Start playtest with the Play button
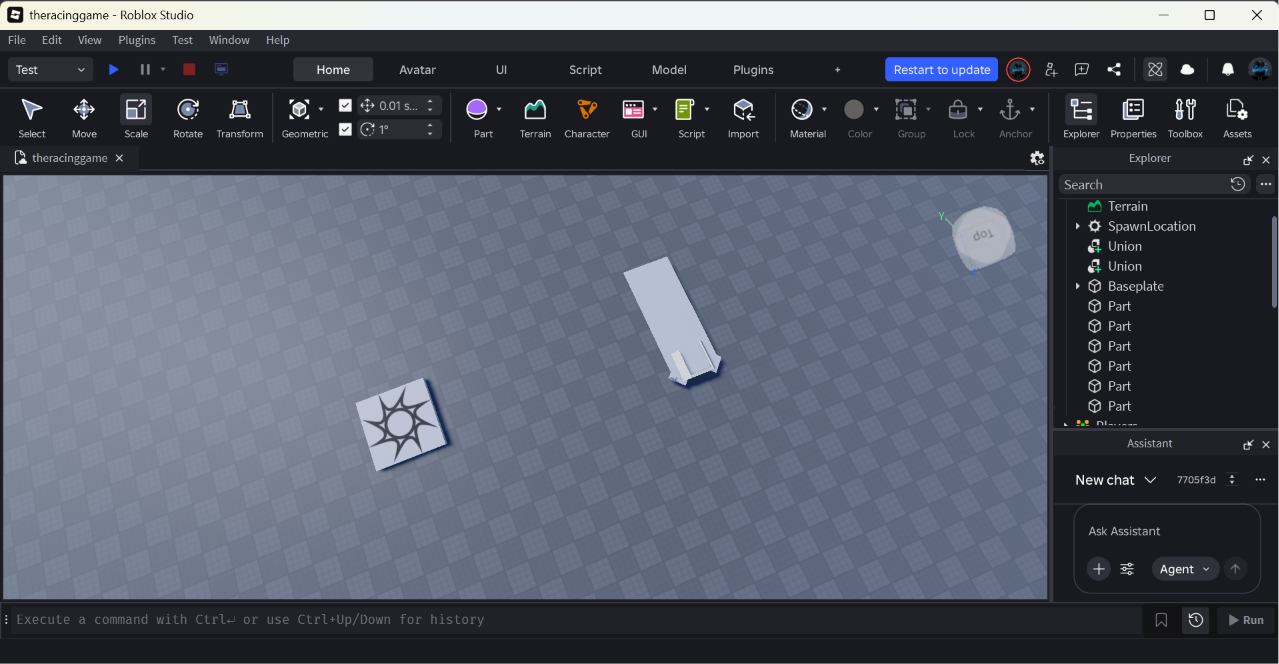 tap(114, 70)
